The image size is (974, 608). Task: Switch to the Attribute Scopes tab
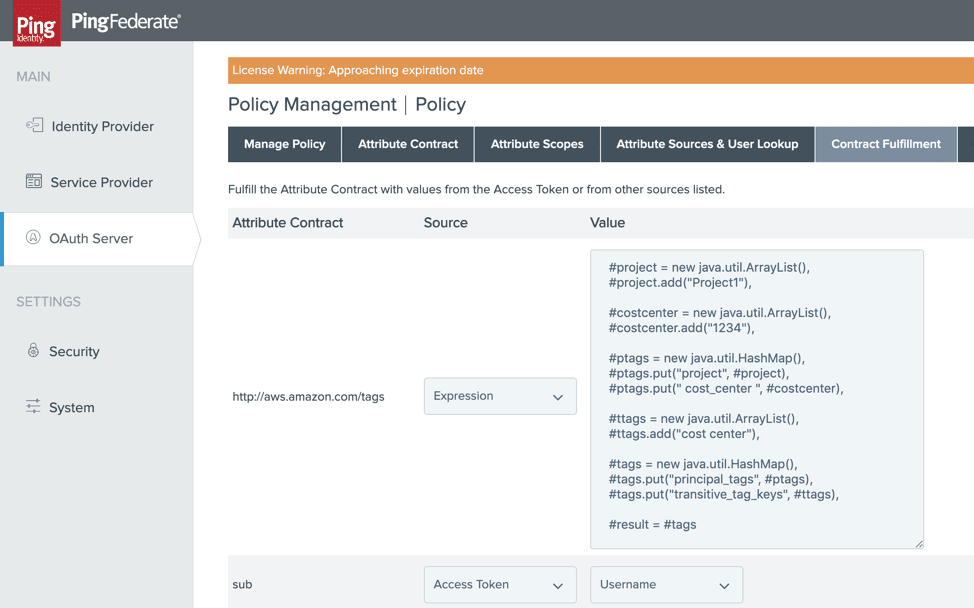tap(537, 144)
